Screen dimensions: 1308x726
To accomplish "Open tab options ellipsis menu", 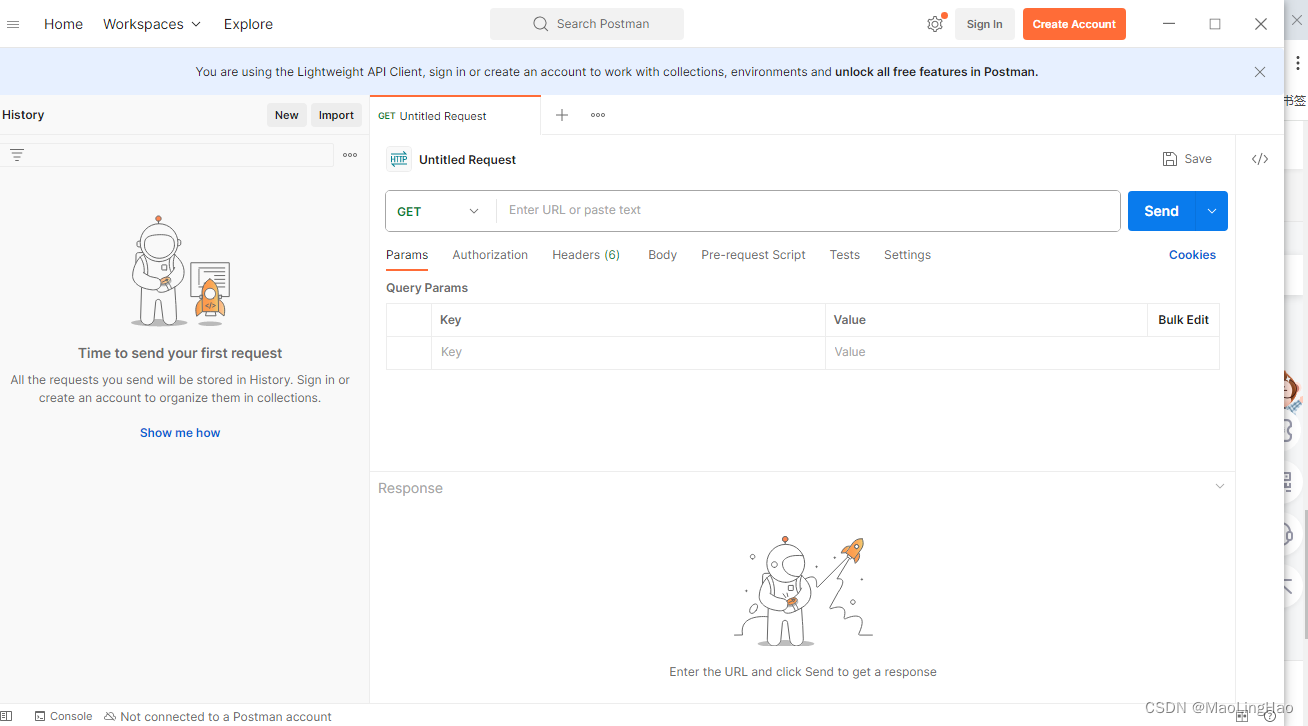I will 598,115.
